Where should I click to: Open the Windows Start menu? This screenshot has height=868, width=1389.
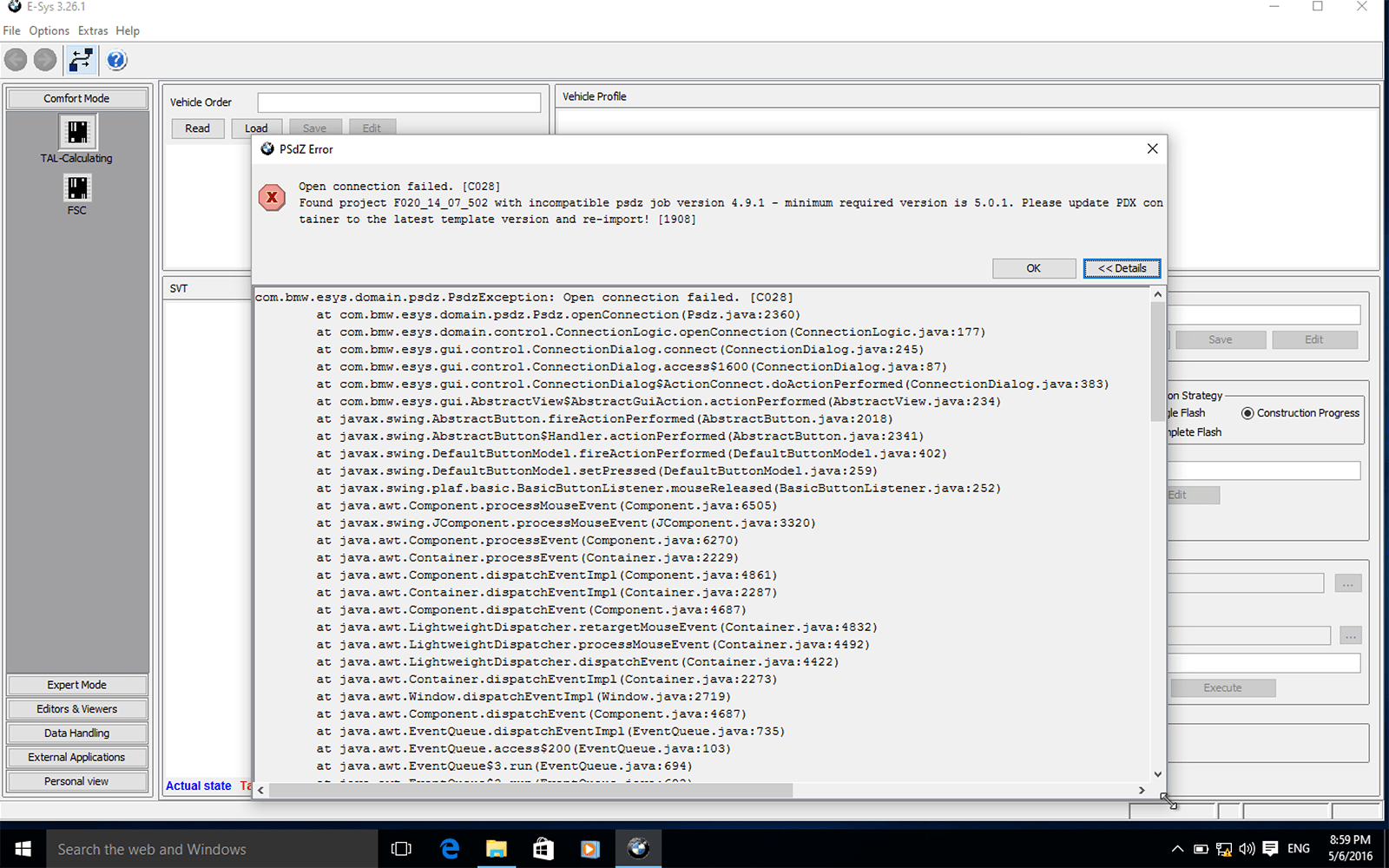23,849
